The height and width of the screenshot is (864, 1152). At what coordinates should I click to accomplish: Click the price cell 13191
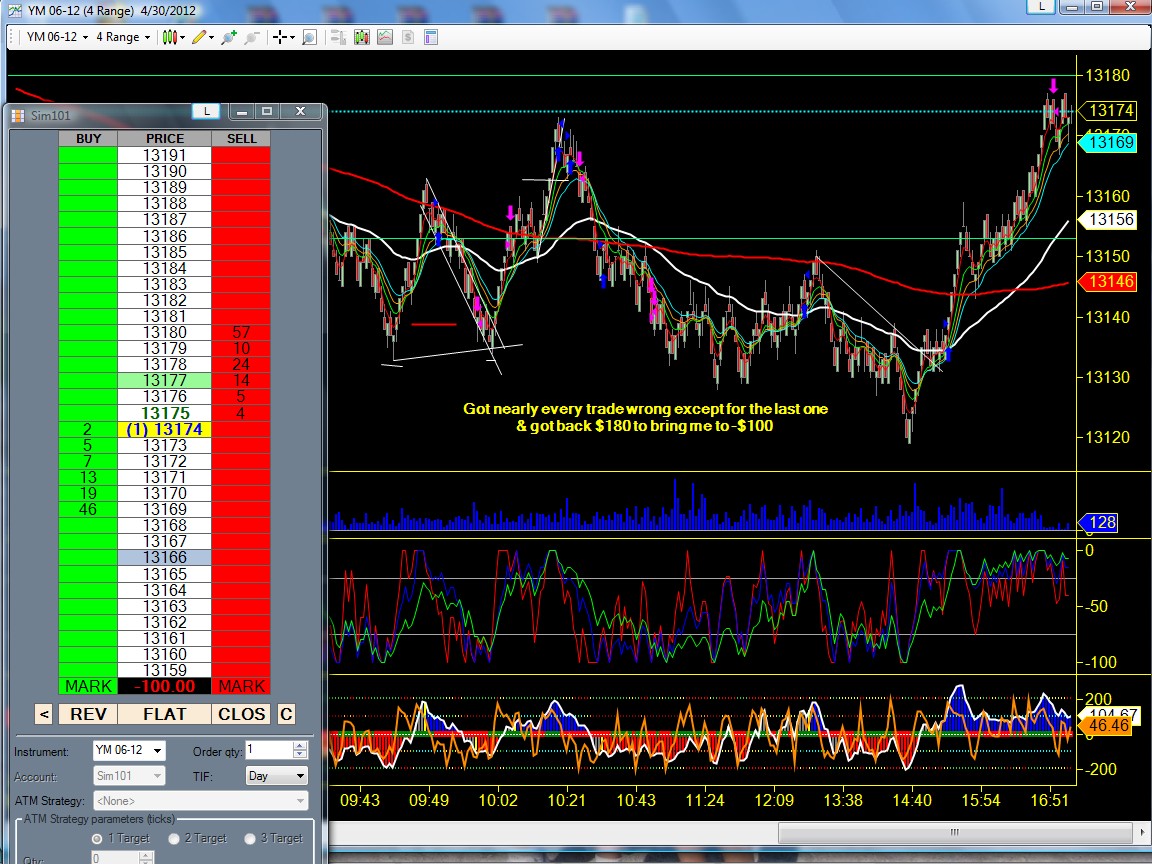[165, 155]
